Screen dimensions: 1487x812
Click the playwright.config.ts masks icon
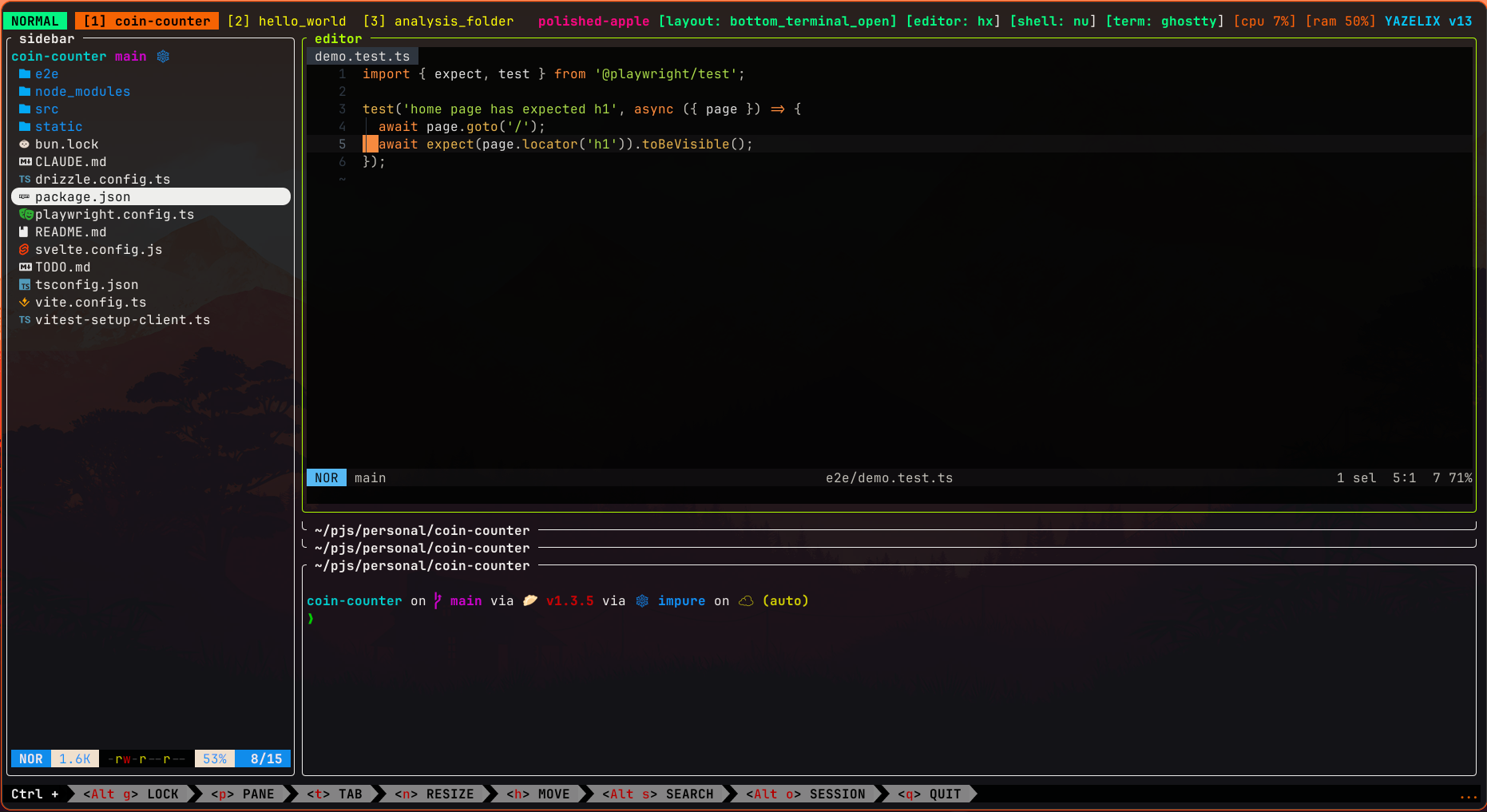pyautogui.click(x=26, y=215)
